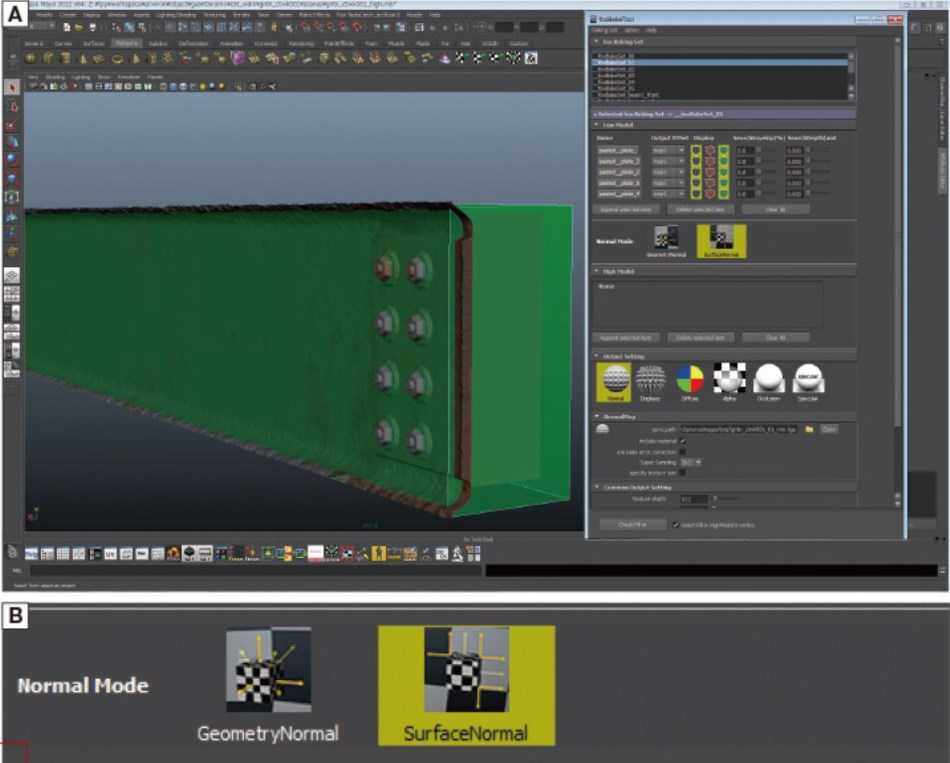
Task: Select Normal output sphere icon
Action: pos(614,382)
